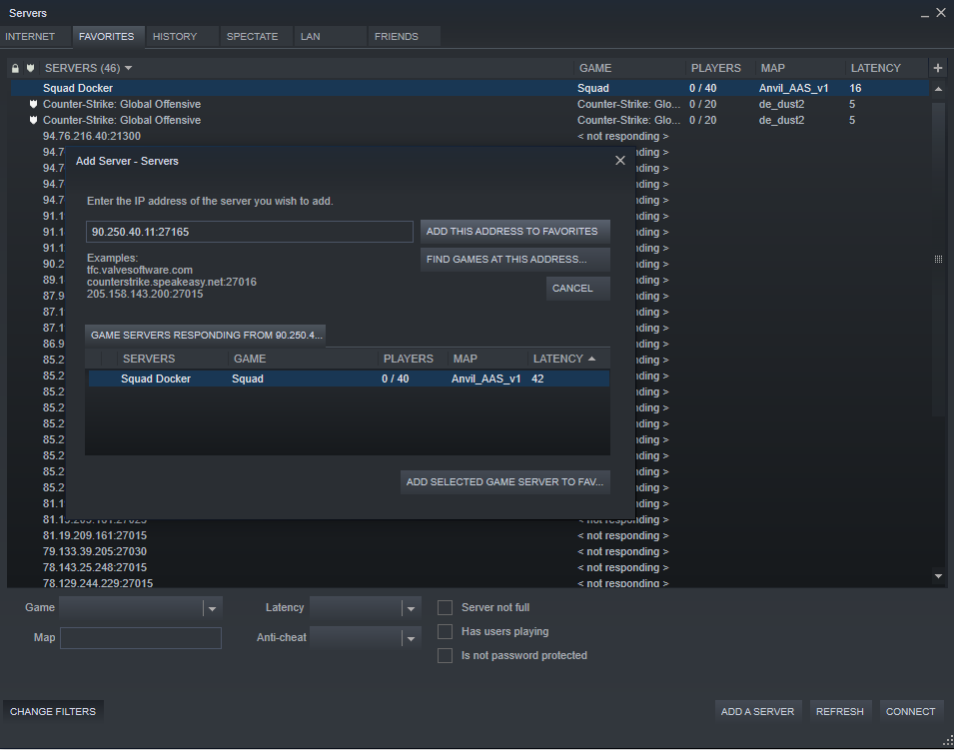Sort main list by PLAYERS column

(x=720, y=68)
